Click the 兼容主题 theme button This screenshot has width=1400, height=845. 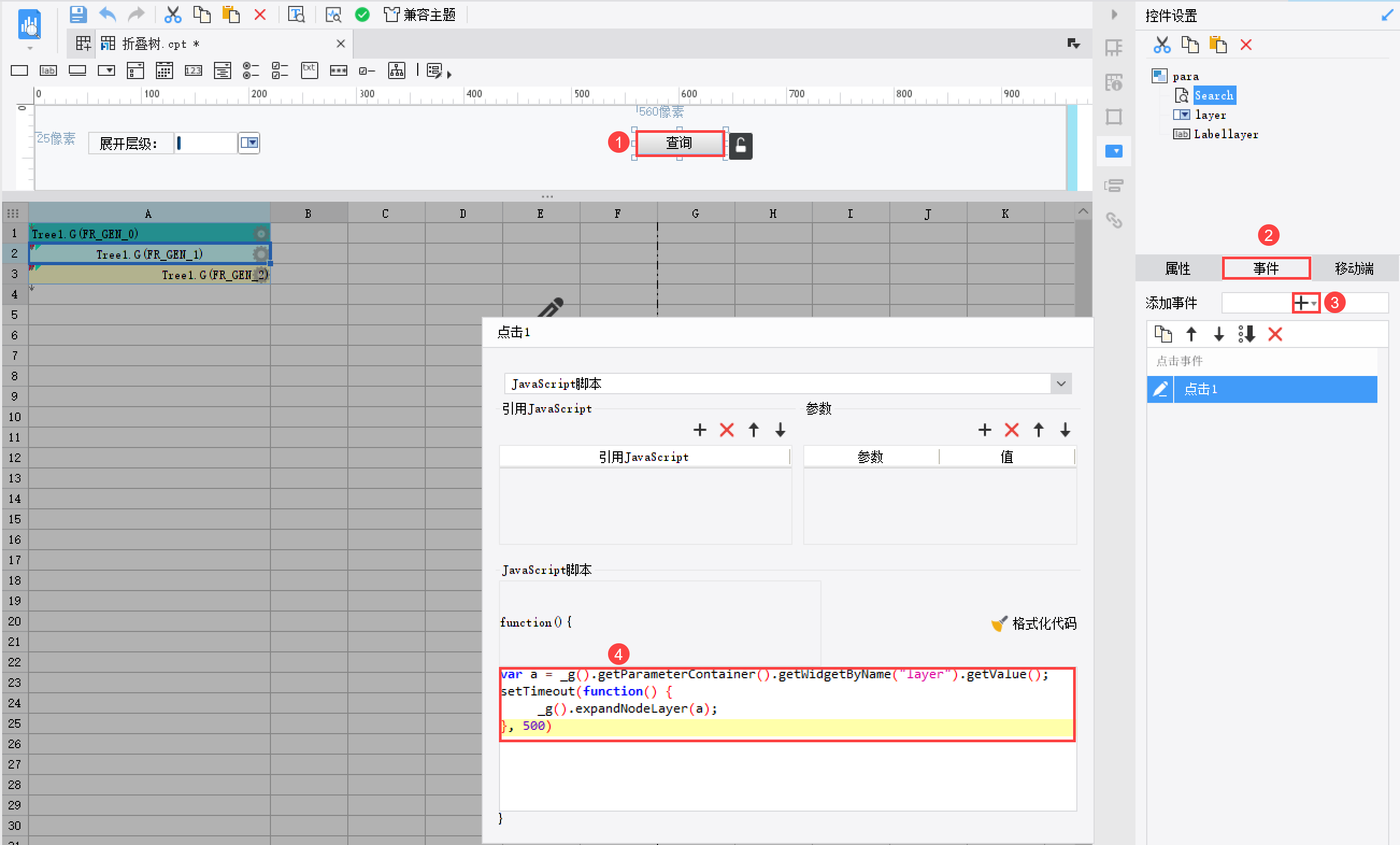click(x=420, y=14)
